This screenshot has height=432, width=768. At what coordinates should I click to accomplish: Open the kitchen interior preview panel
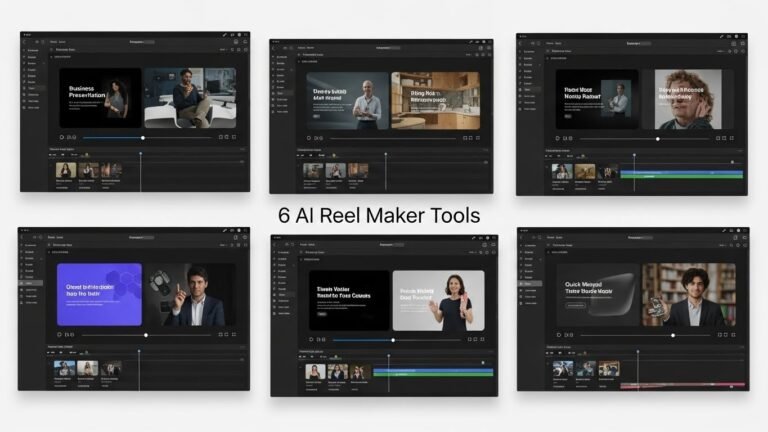pyautogui.click(x=435, y=100)
